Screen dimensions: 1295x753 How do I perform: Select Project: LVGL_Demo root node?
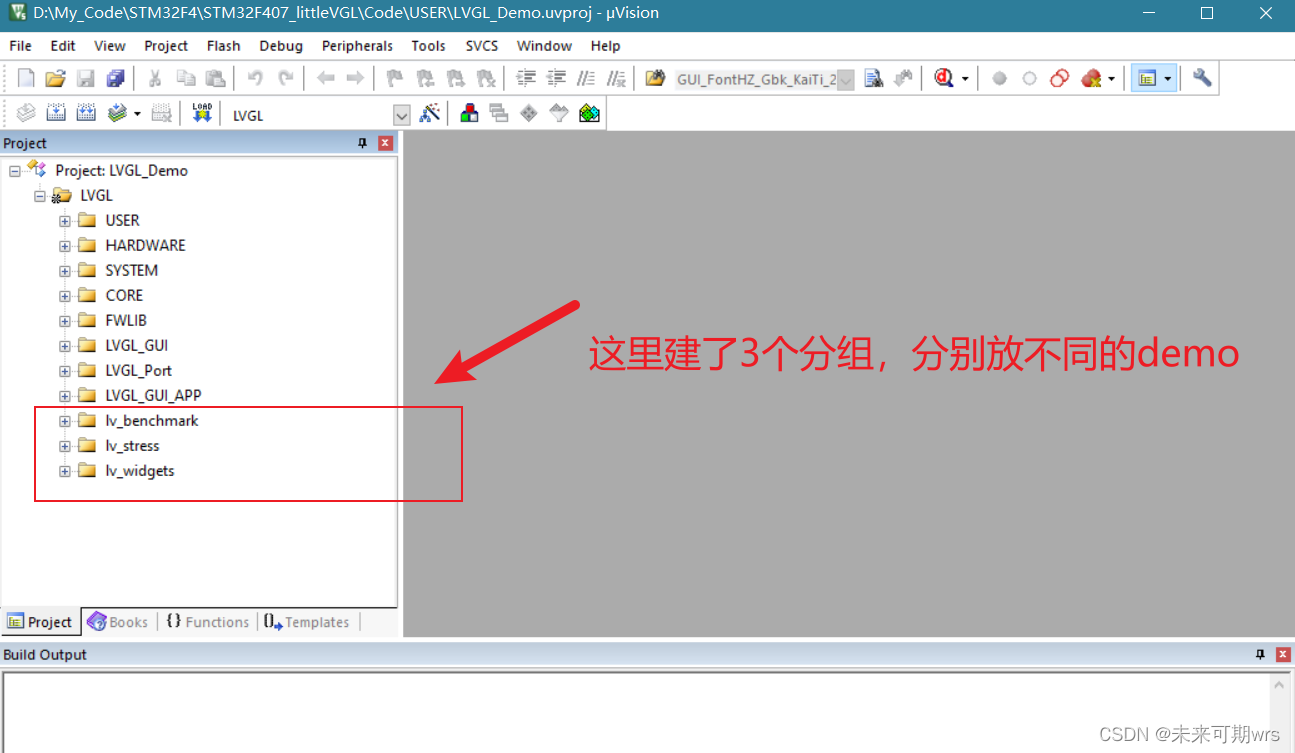click(120, 170)
